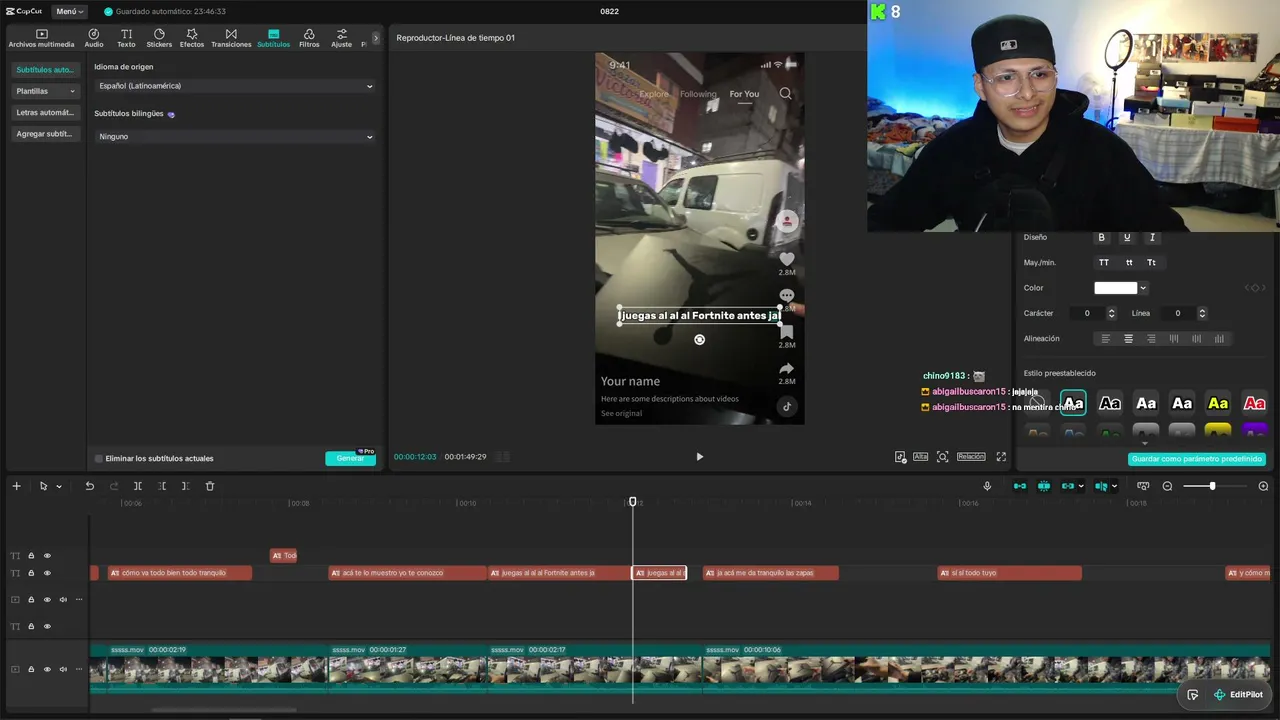Click the plus icon on the timeline toolbar
This screenshot has width=1280, height=720.
[x=16, y=486]
